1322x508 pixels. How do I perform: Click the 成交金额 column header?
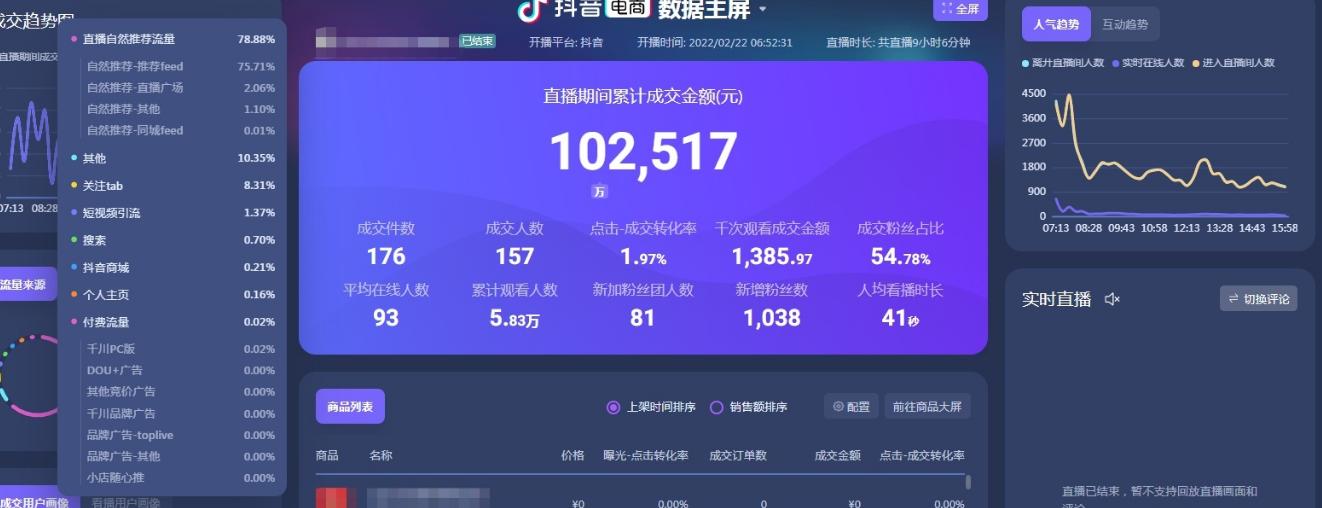click(838, 456)
